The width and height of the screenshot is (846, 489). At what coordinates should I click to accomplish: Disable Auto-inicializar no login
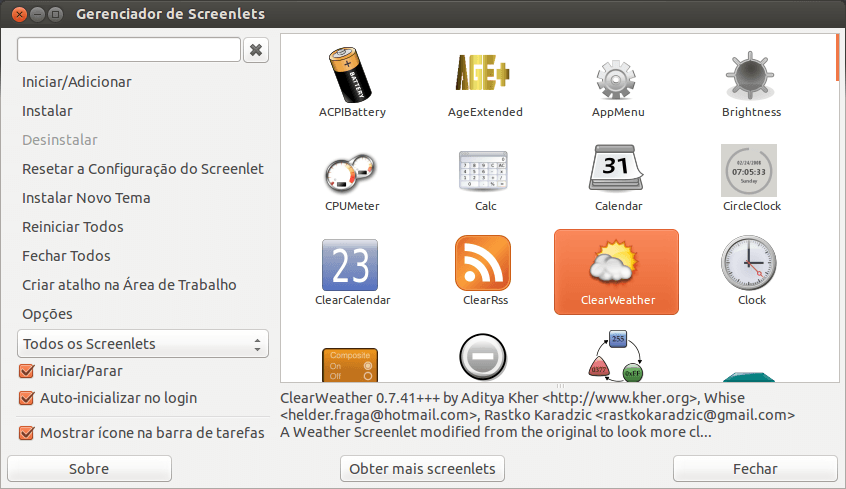pyautogui.click(x=27, y=398)
